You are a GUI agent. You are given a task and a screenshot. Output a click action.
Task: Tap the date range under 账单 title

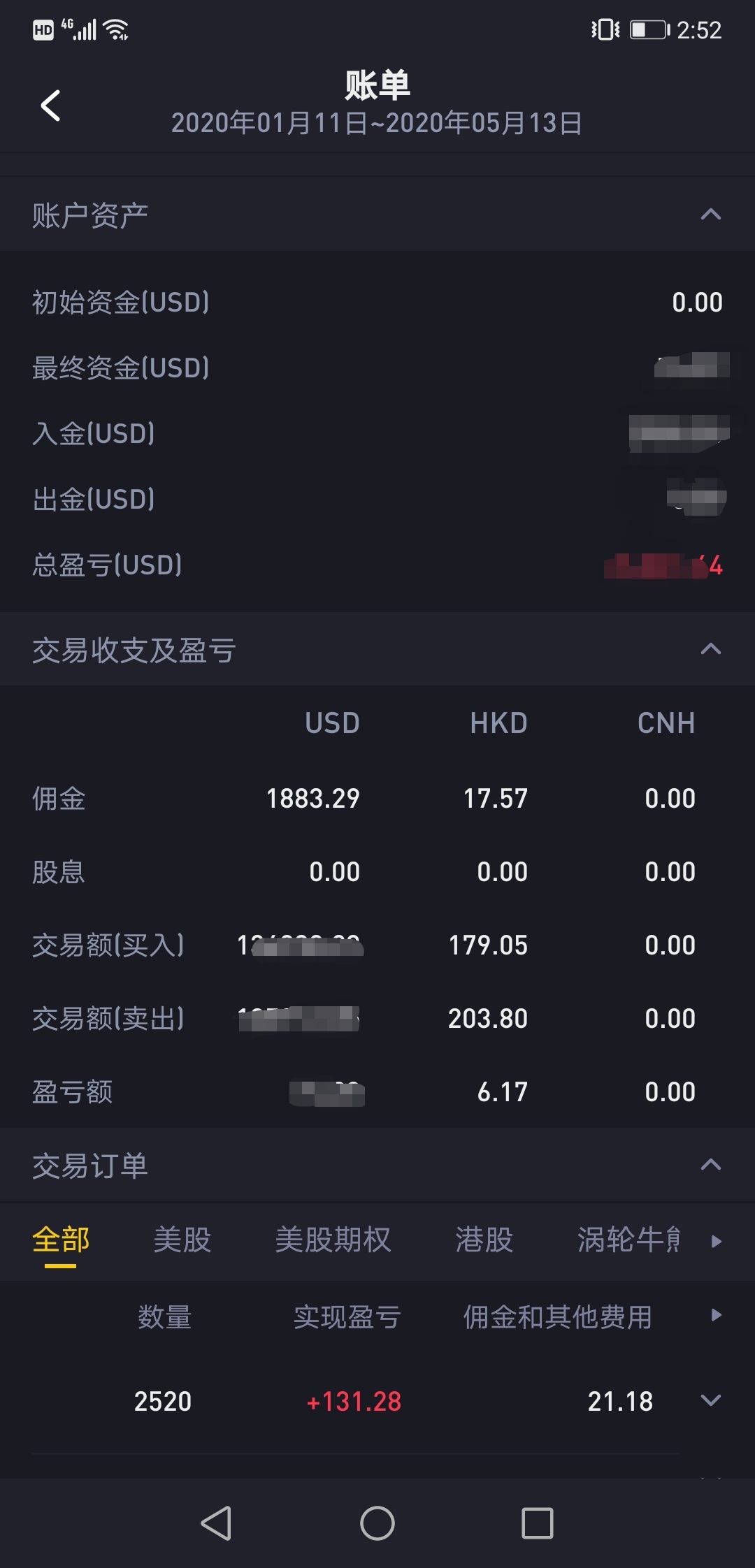coord(377,123)
